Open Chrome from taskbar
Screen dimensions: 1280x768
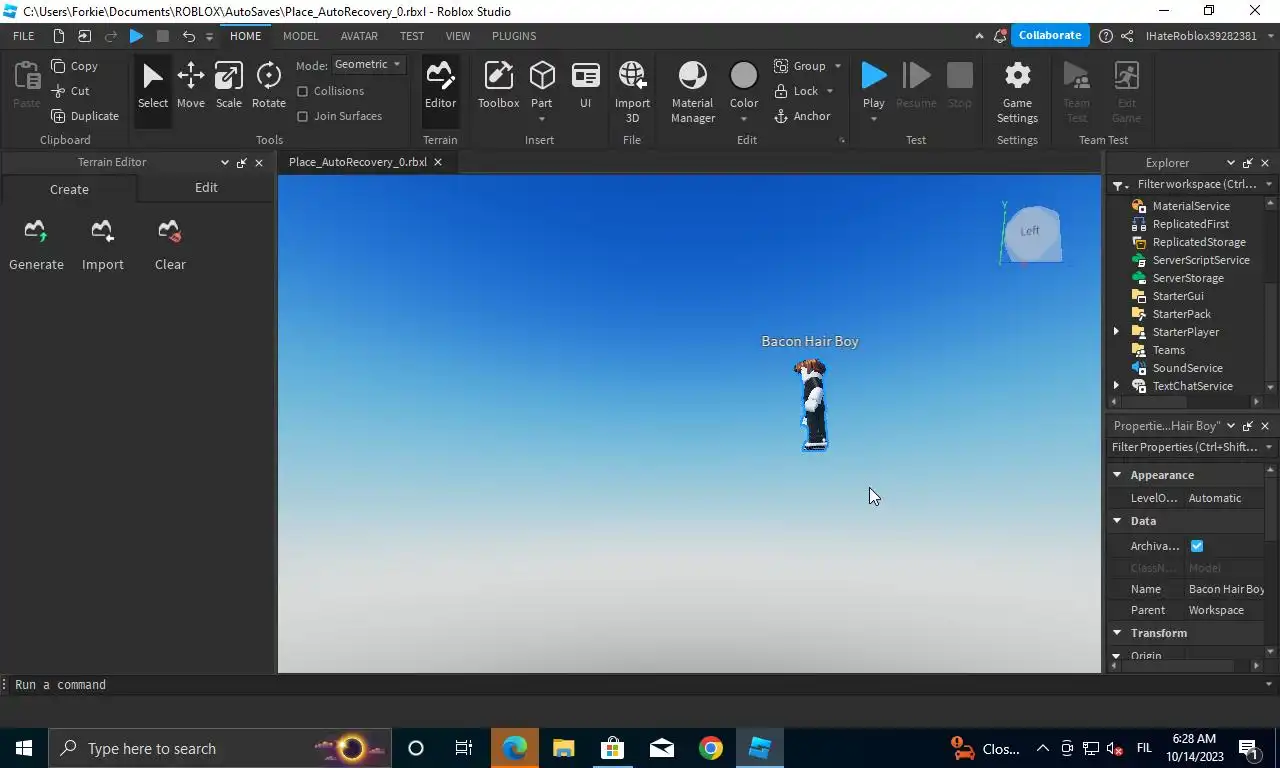(710, 748)
